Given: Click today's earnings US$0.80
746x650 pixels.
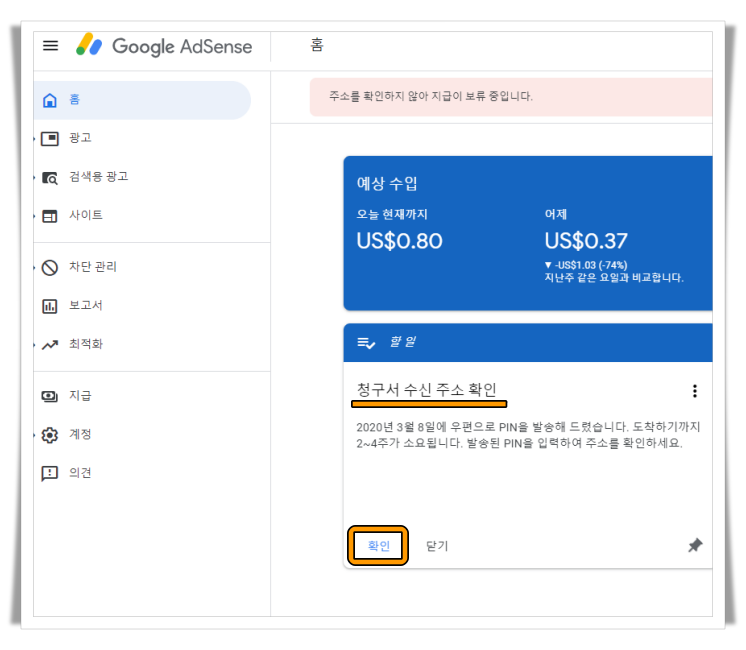Looking at the screenshot, I should [400, 241].
